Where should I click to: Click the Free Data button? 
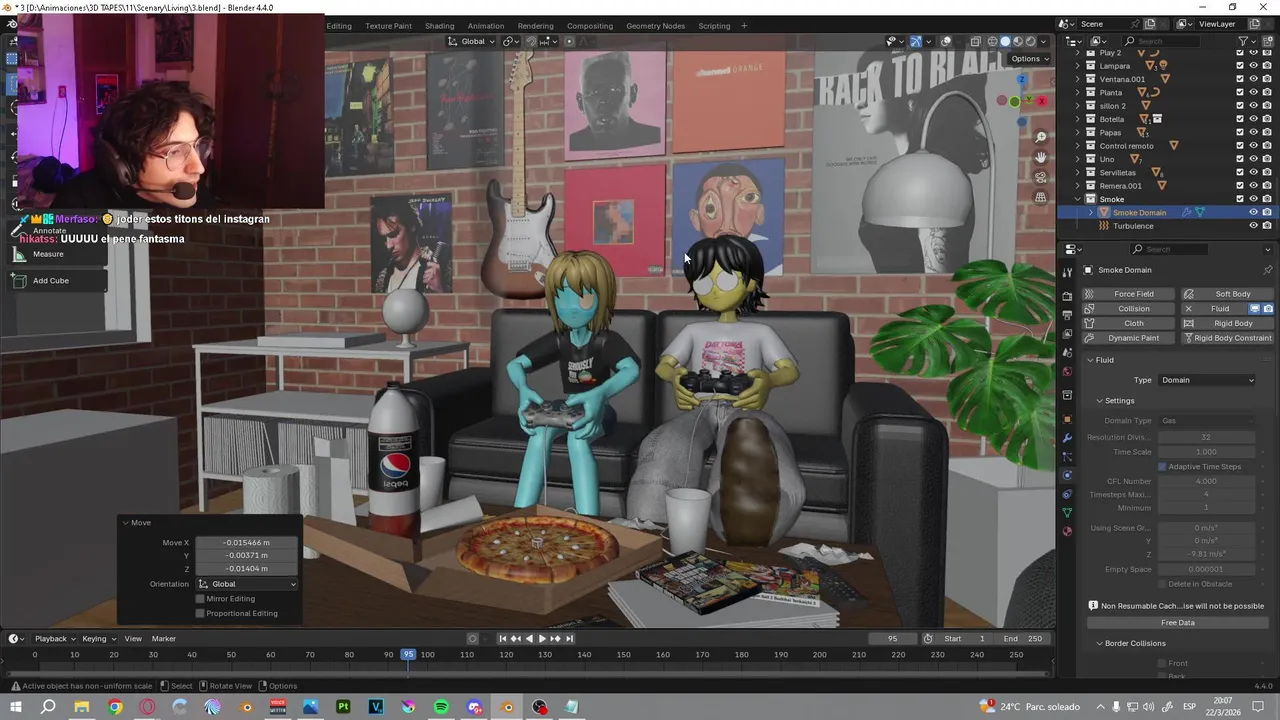[x=1177, y=623]
